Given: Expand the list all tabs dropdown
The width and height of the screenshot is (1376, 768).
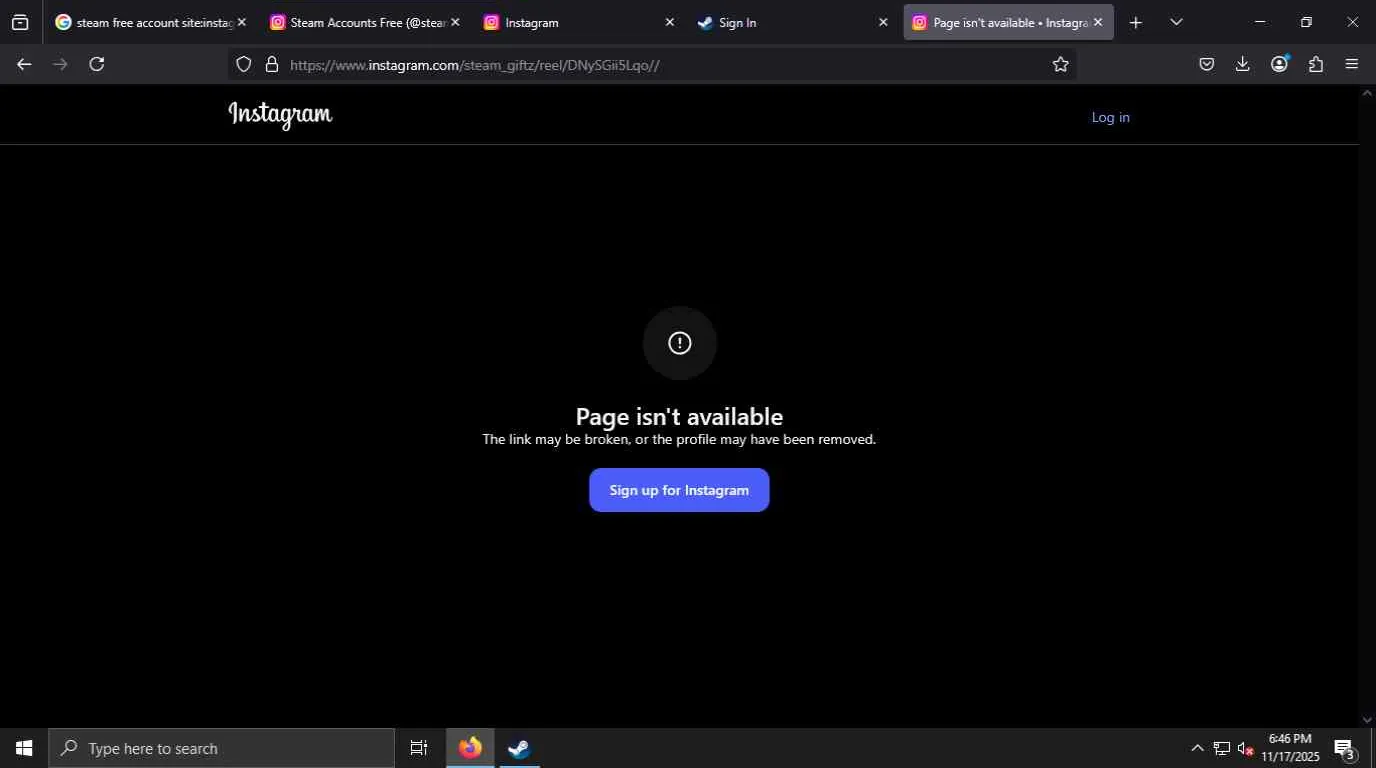Looking at the screenshot, I should coord(1176,22).
